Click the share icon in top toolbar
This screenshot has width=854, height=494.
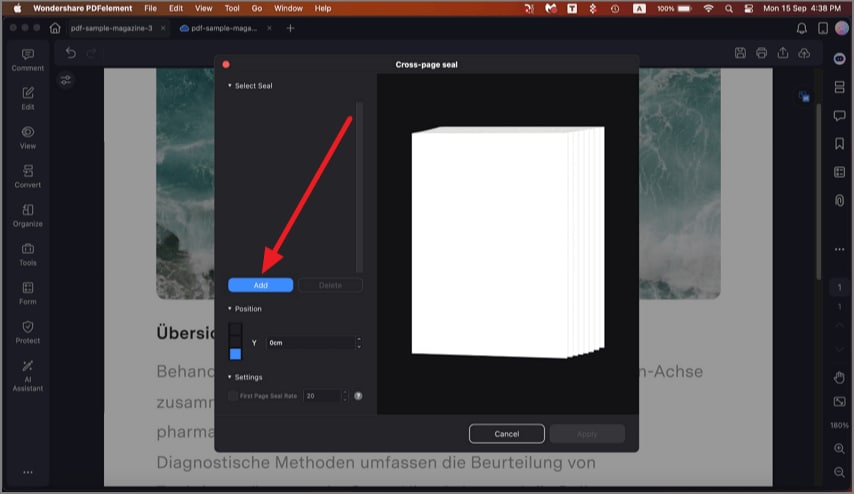(x=783, y=53)
